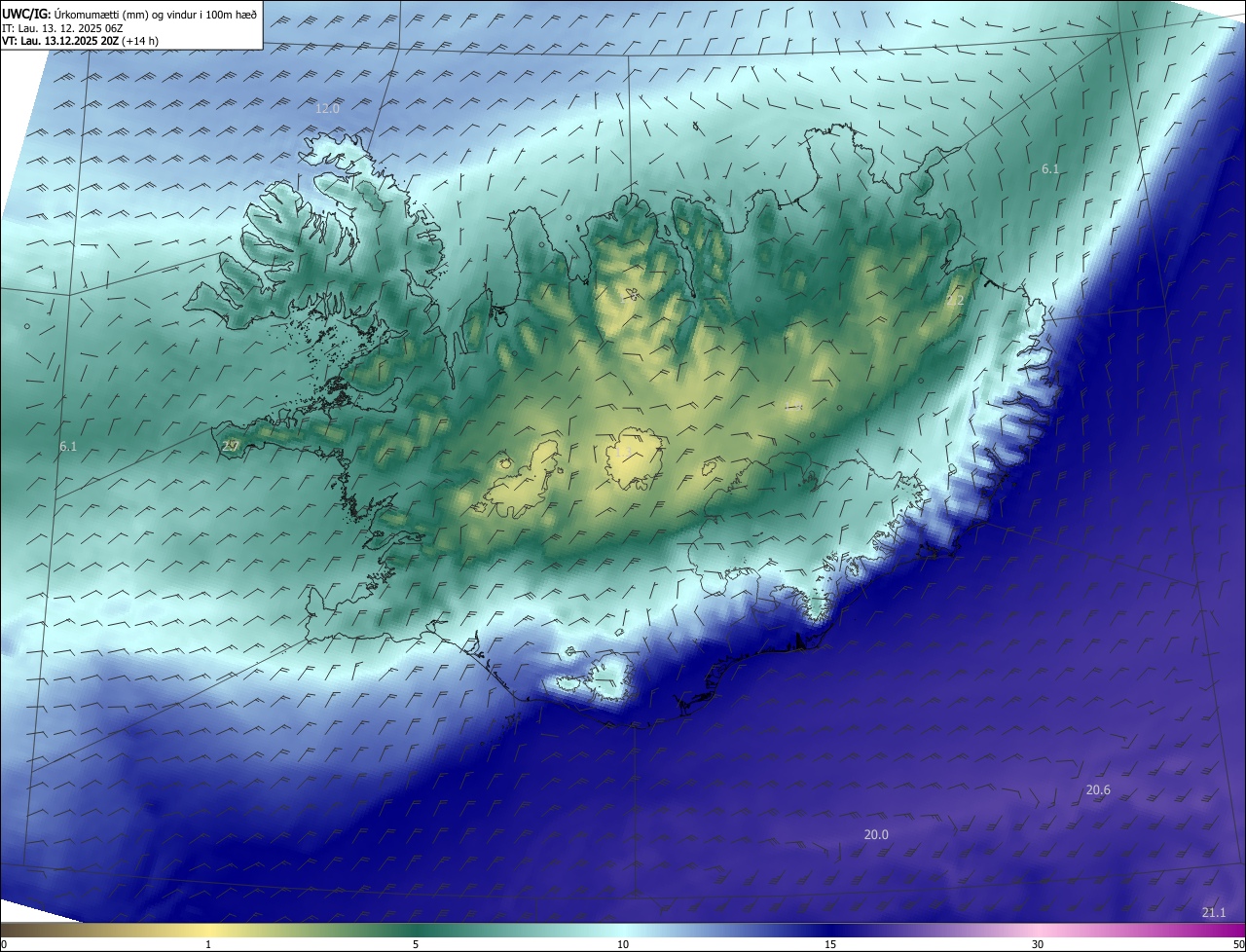The width and height of the screenshot is (1246, 952).
Task: Click the 20.0 value label in the southern ocean
Action: coord(876,834)
